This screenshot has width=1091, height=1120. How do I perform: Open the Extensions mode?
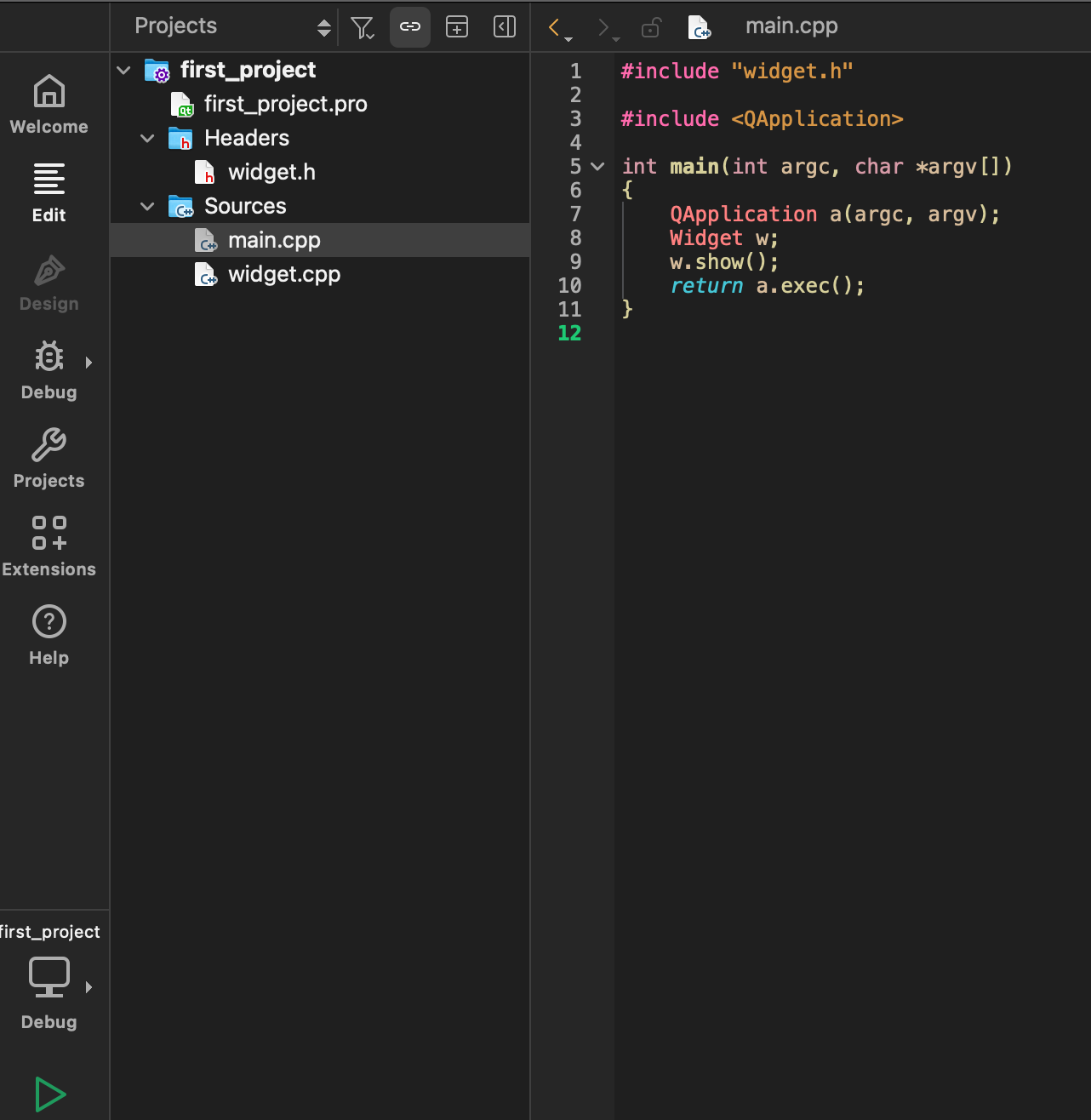(49, 547)
